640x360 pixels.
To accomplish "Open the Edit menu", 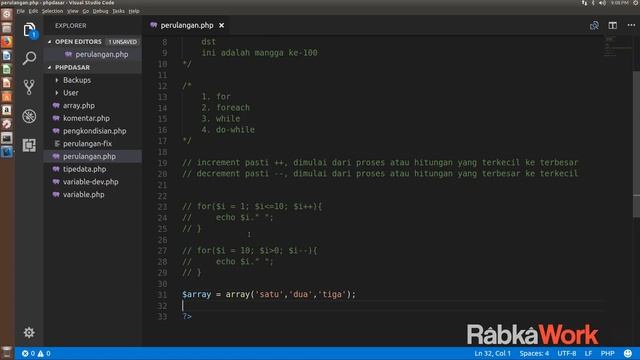I will click(33, 11).
